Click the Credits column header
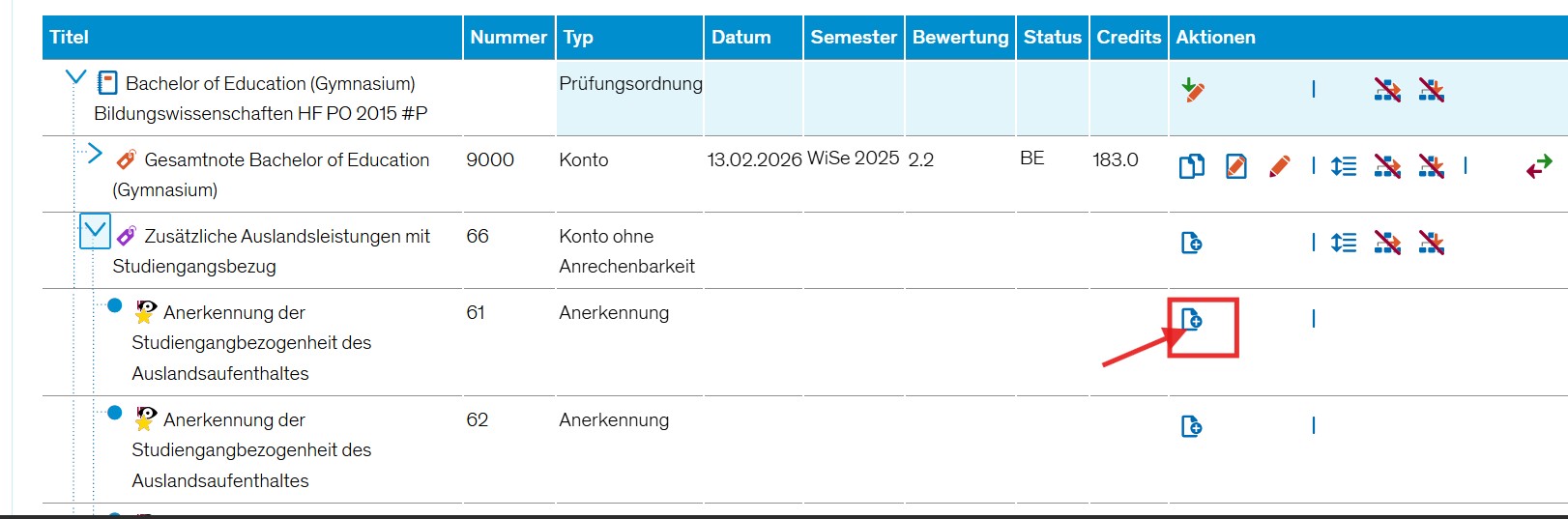This screenshot has height=519, width=1568. (1128, 37)
